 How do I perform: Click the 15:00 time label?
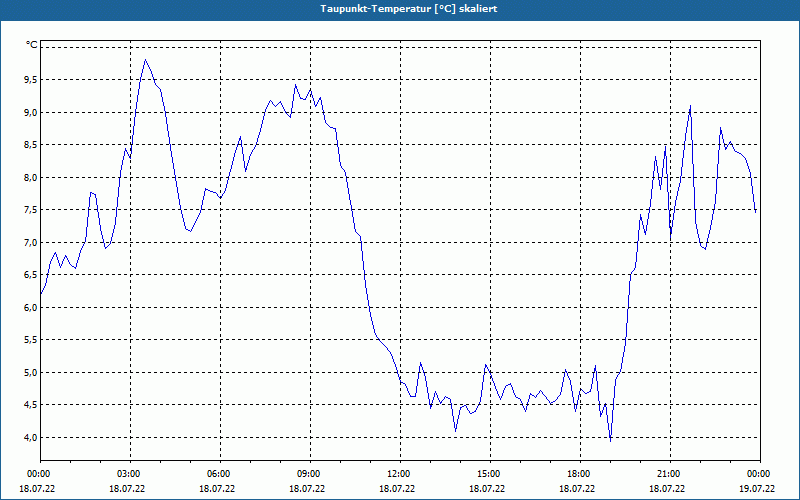click(x=490, y=473)
